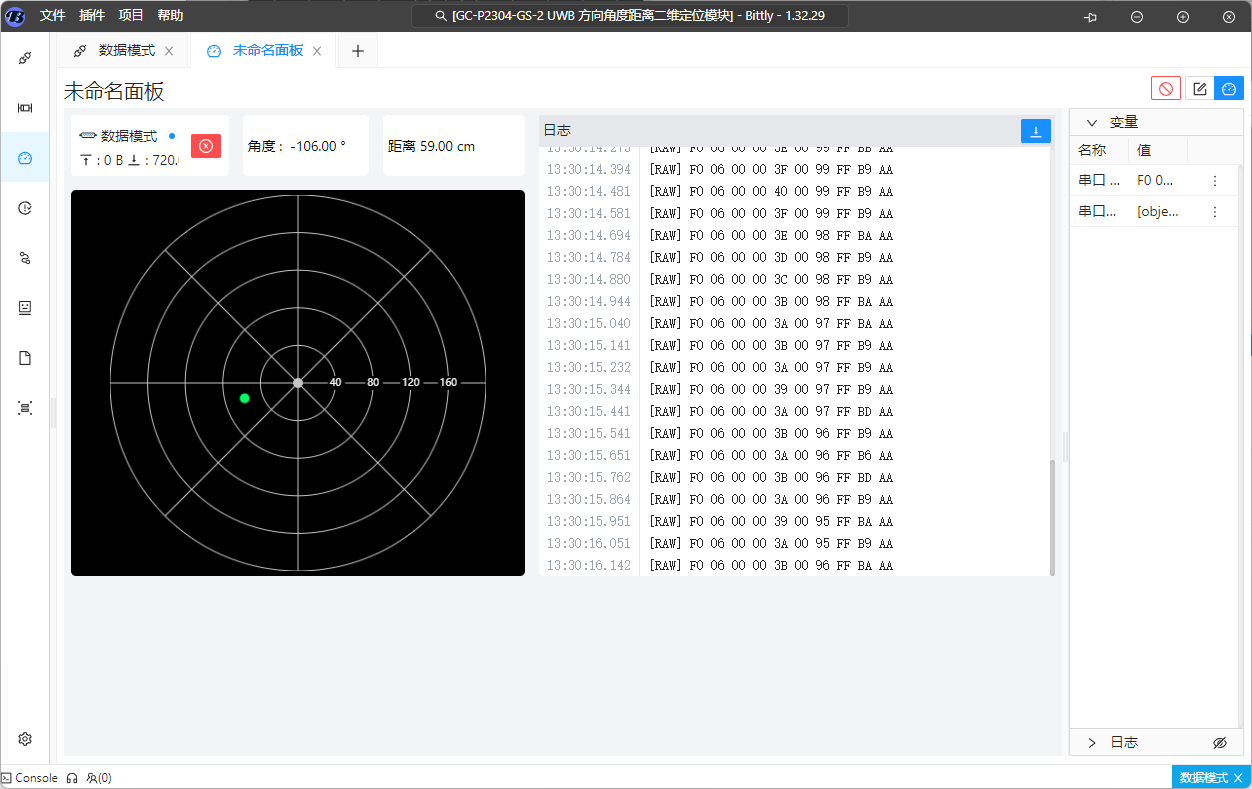
Task: Collapse the 变量 section
Action: pyautogui.click(x=1092, y=122)
